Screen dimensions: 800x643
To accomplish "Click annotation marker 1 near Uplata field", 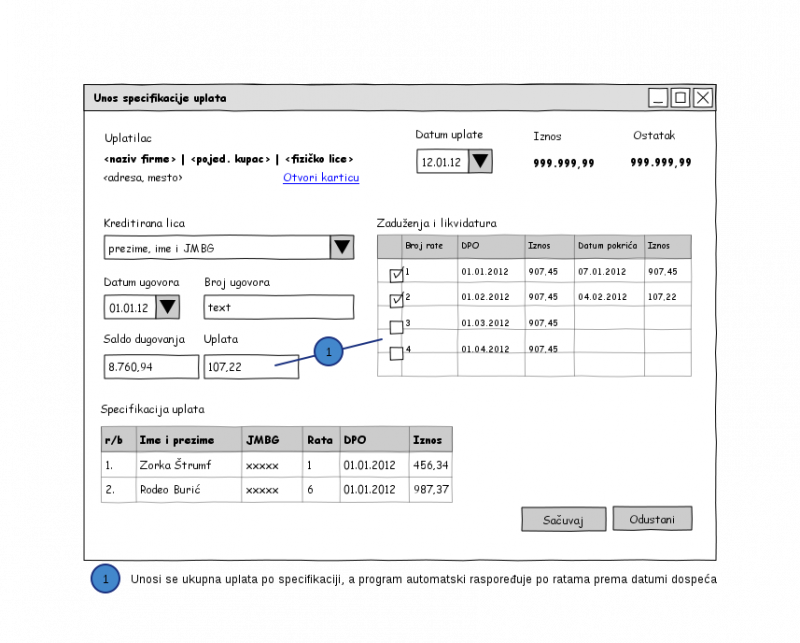I will tap(329, 352).
